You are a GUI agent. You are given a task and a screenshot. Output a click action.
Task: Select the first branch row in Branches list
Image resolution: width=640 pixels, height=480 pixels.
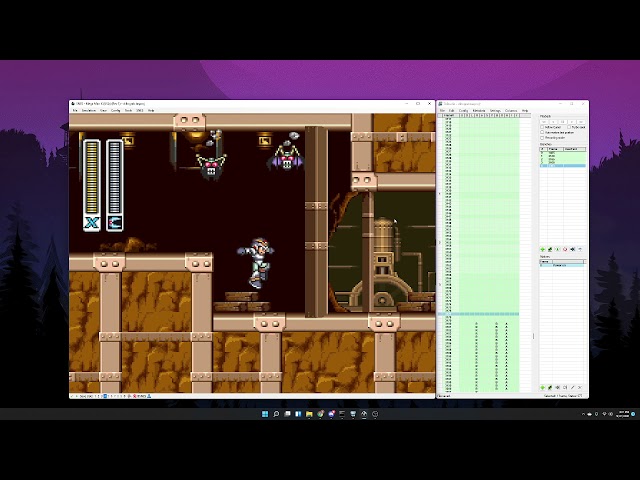pyautogui.click(x=563, y=153)
